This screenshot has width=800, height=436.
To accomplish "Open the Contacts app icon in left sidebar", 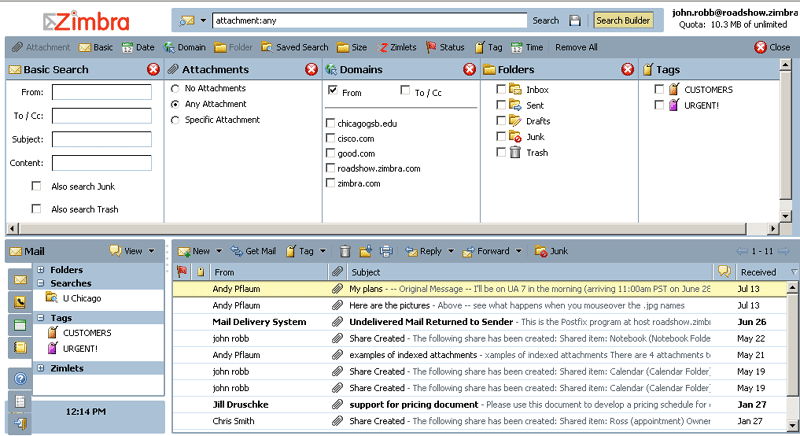I will (x=20, y=302).
